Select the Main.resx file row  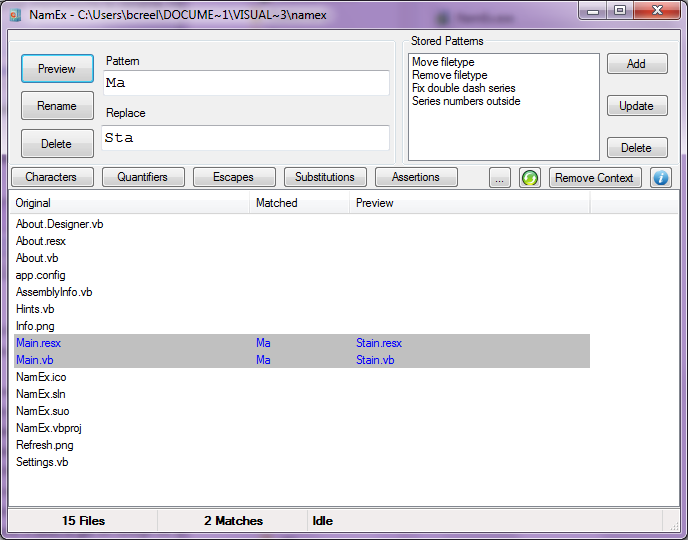pos(300,343)
